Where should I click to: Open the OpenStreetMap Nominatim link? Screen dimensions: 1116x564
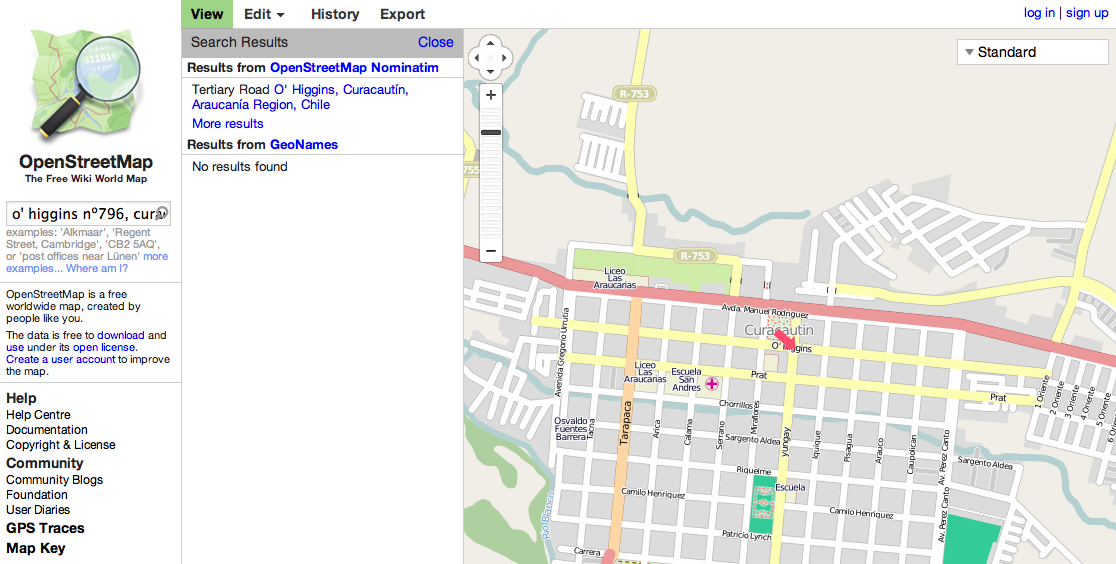[x=354, y=68]
